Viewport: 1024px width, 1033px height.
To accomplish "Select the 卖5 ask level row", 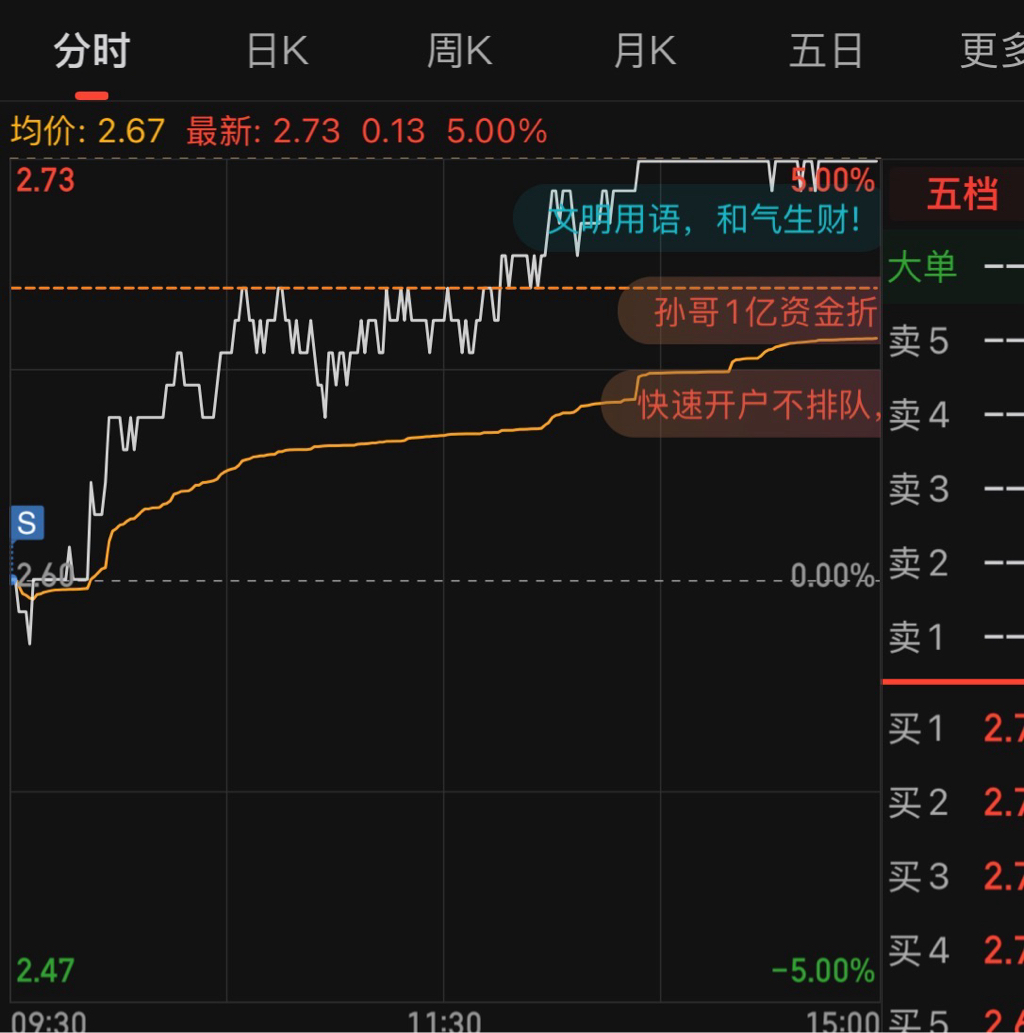I will (x=954, y=341).
